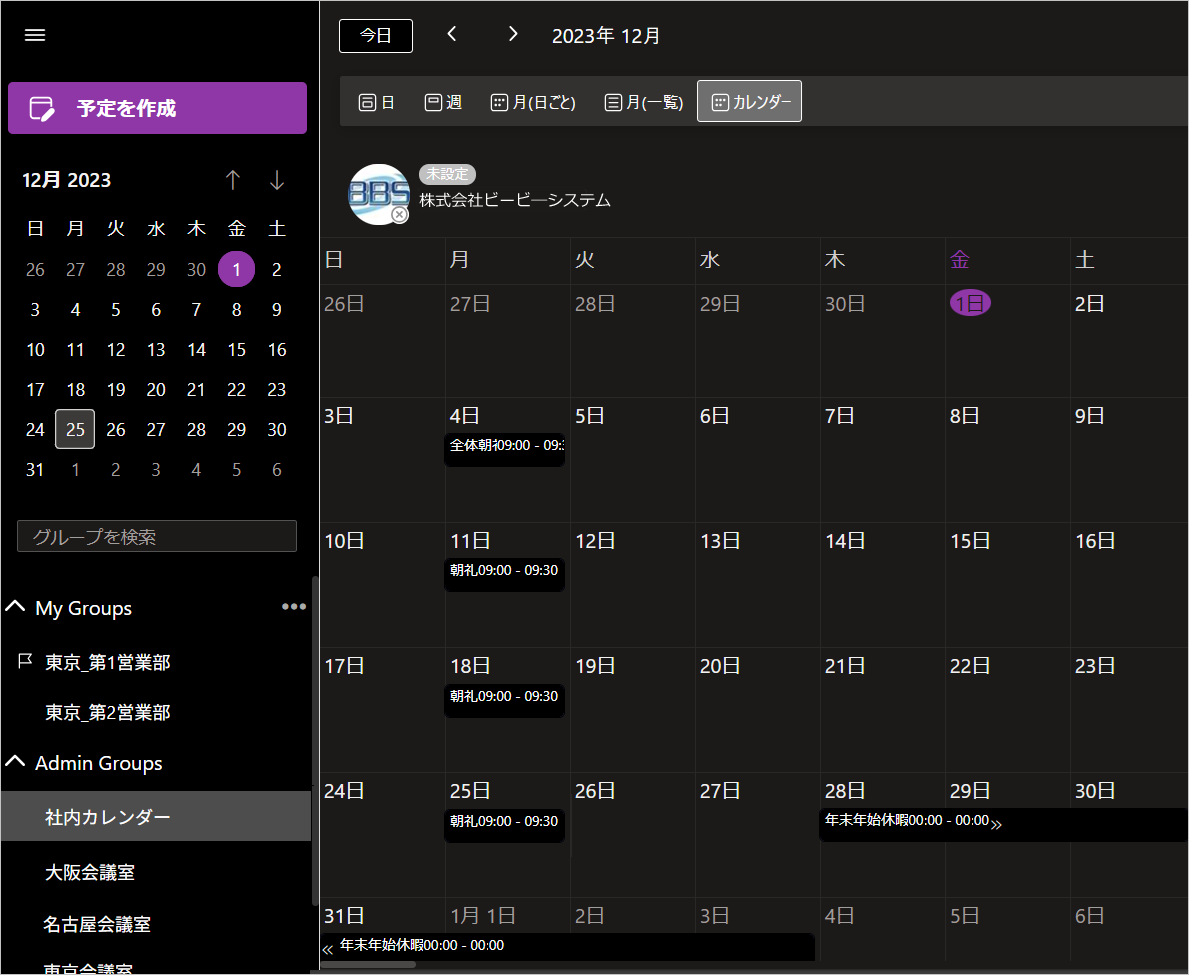Viewport: 1189px width, 975px height.
Task: Switch to the 月(一覧) view tab
Action: [644, 102]
